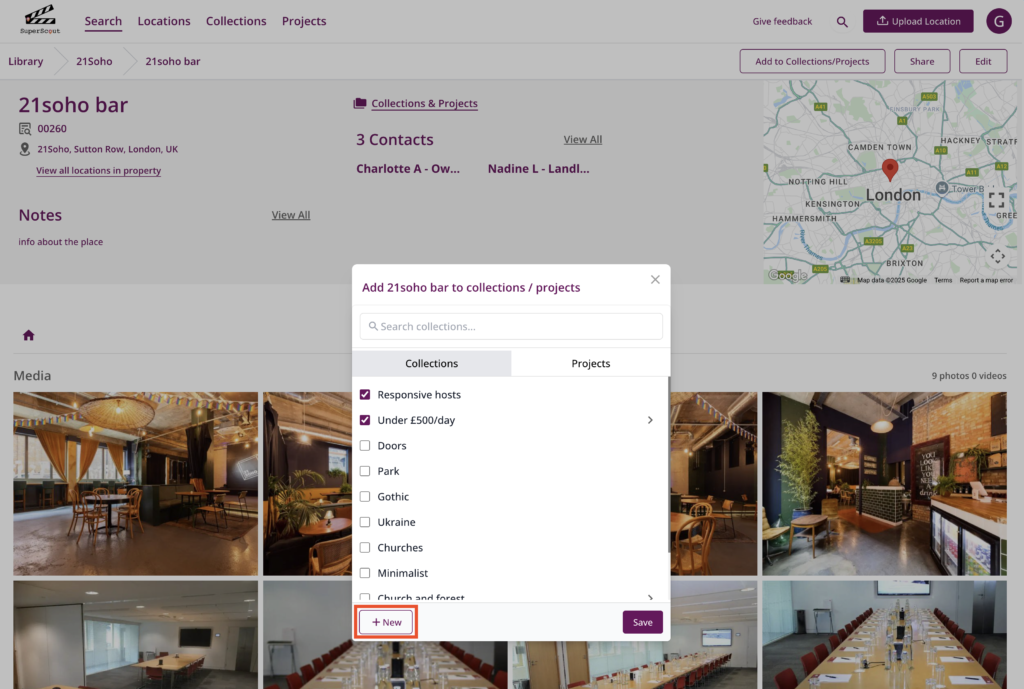Screen dimensions: 1024x689
Task: Open View all locations in property link
Action: (x=99, y=170)
